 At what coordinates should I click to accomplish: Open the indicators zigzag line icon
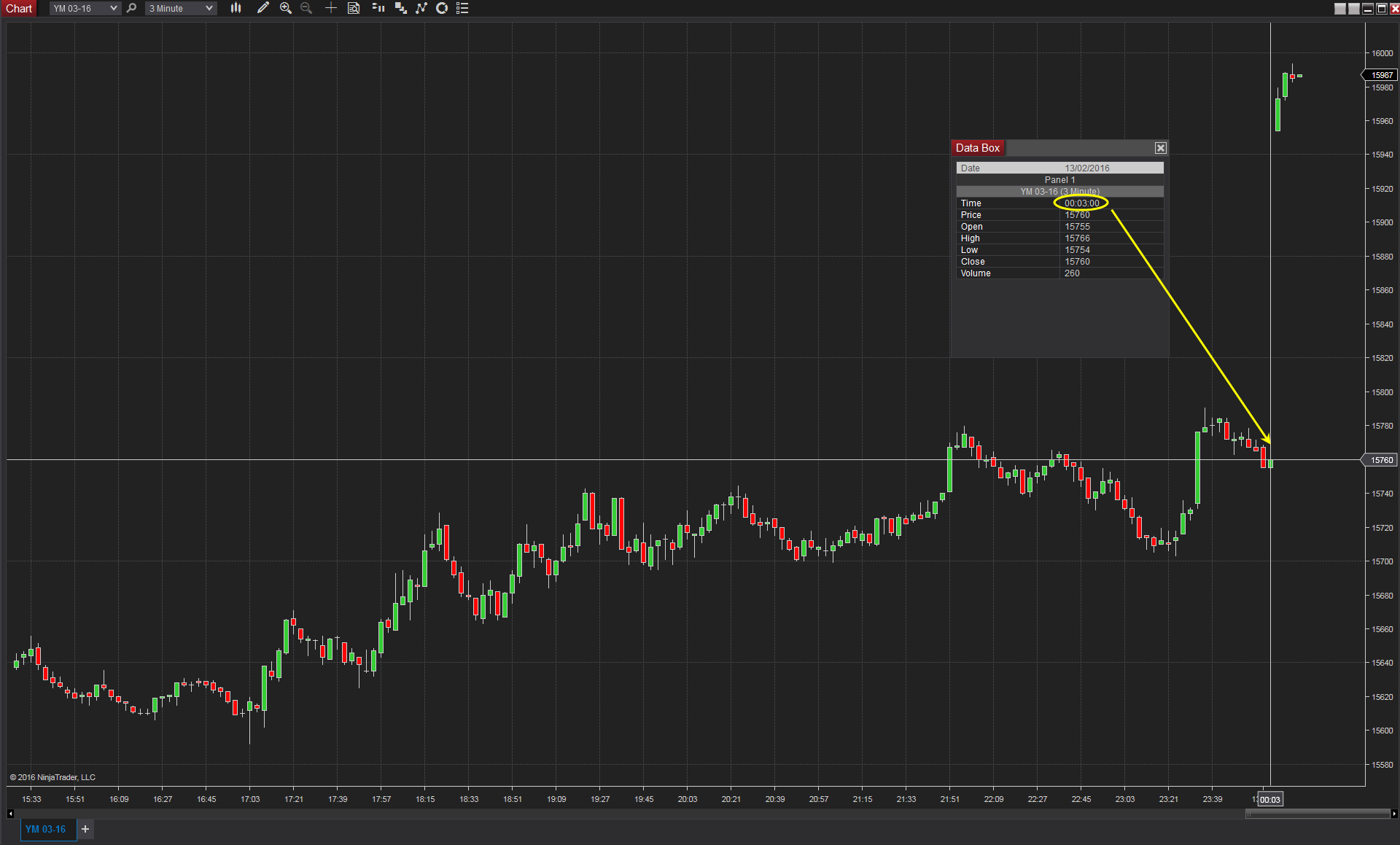point(421,8)
